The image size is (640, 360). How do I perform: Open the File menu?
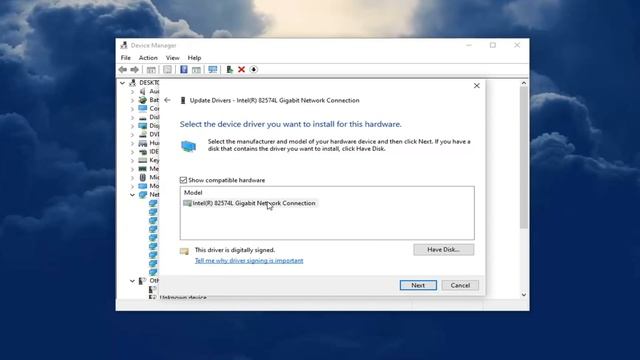click(x=126, y=58)
